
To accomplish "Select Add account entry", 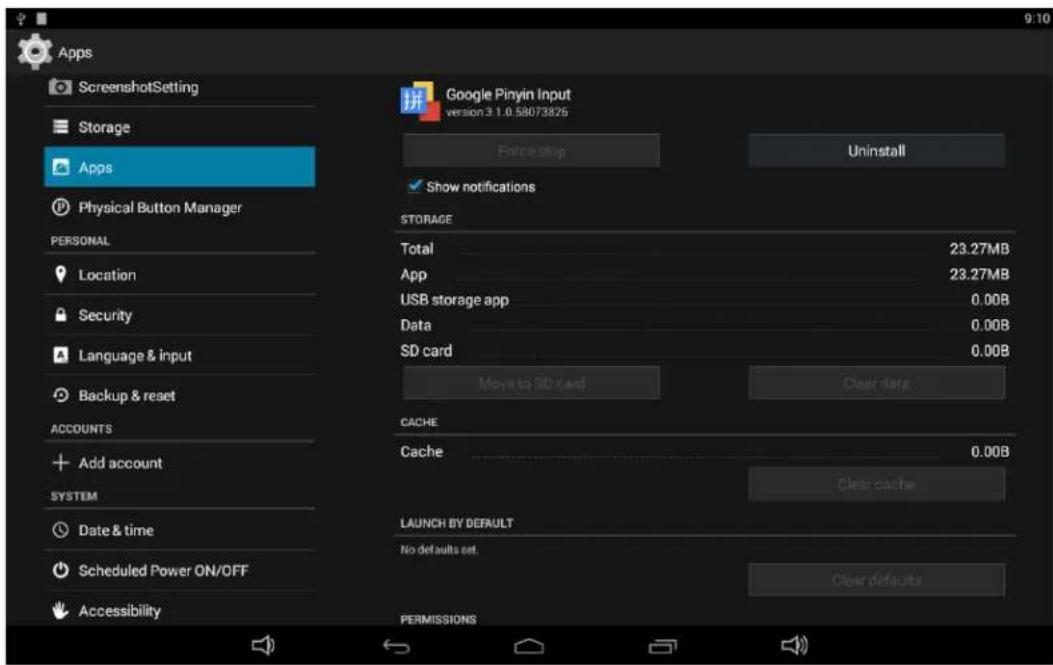I will [179, 462].
